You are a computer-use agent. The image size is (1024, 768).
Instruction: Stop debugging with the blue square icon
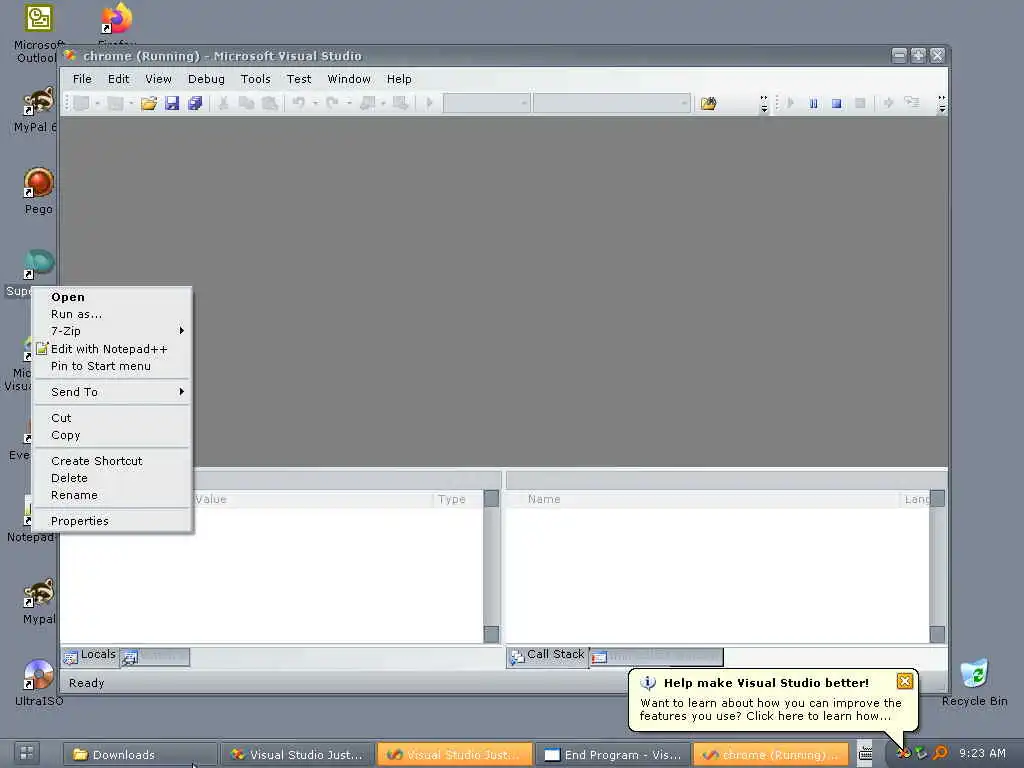pyautogui.click(x=837, y=103)
